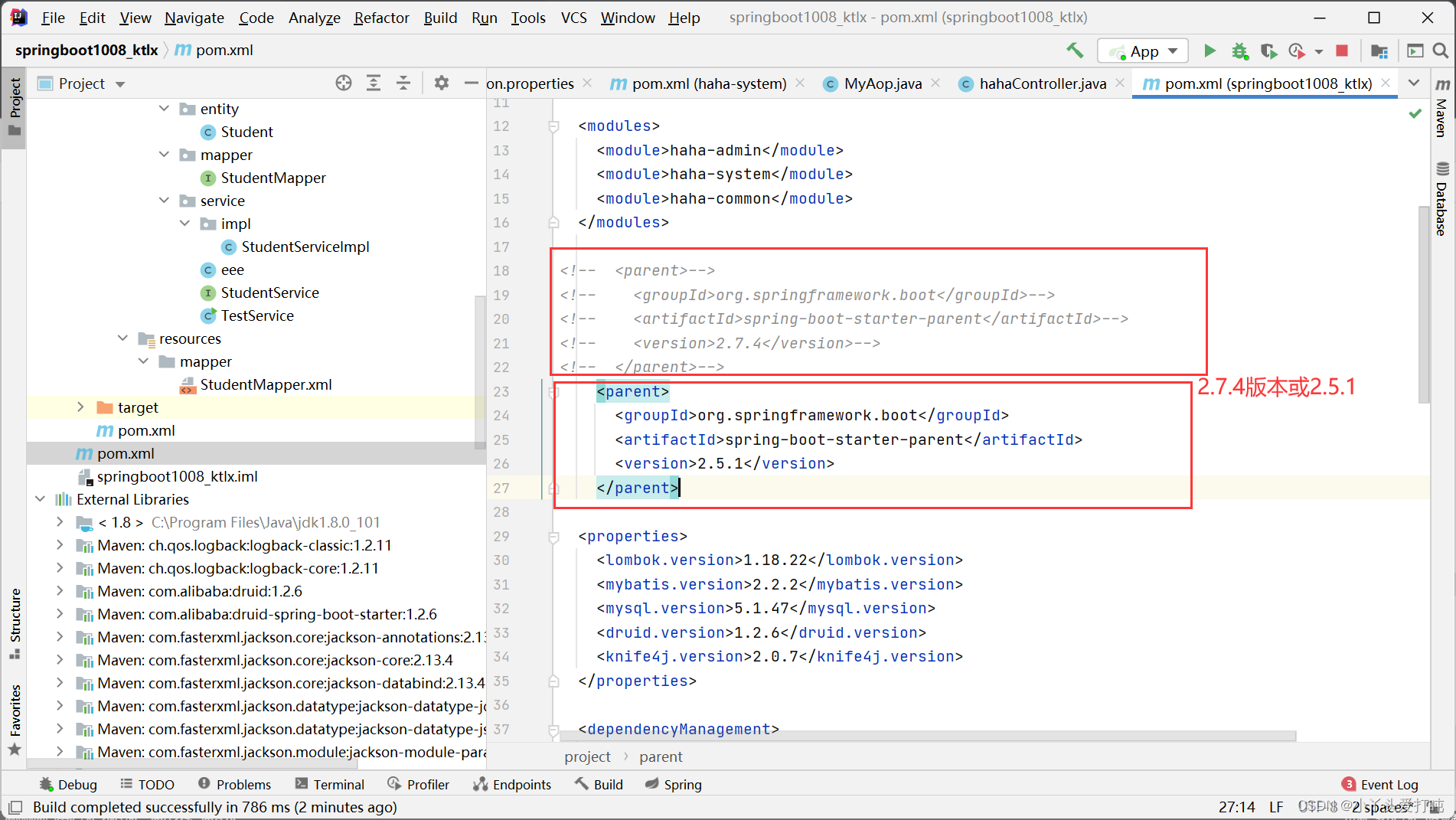Viewport: 1456px width, 820px height.
Task: Show hidden editor tabs dropdown
Action: (1414, 83)
